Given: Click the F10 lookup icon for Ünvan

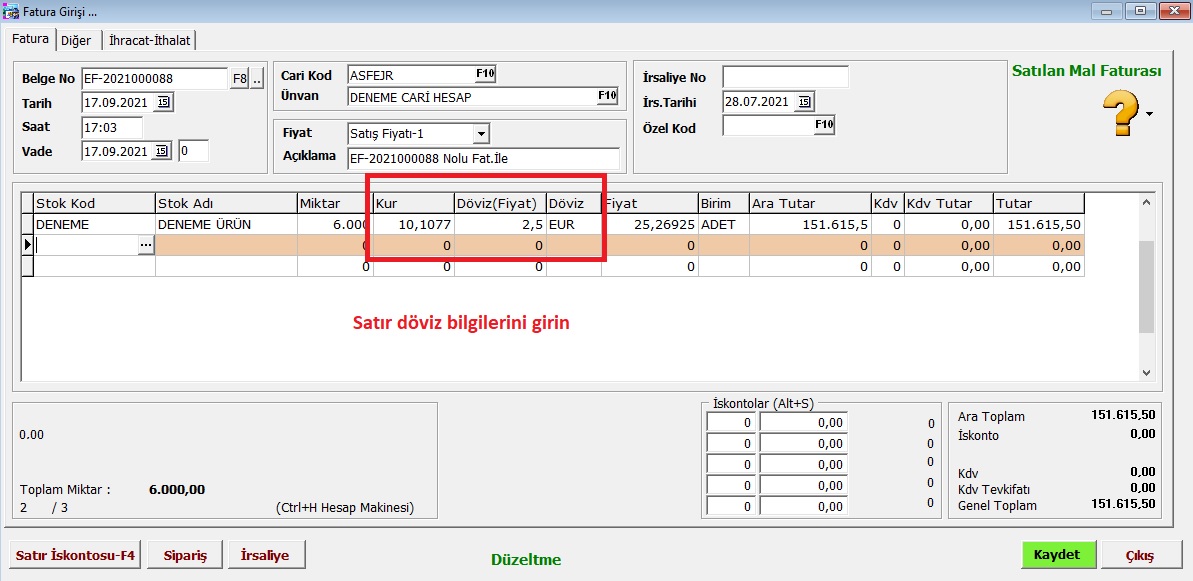Looking at the screenshot, I should pyautogui.click(x=607, y=96).
